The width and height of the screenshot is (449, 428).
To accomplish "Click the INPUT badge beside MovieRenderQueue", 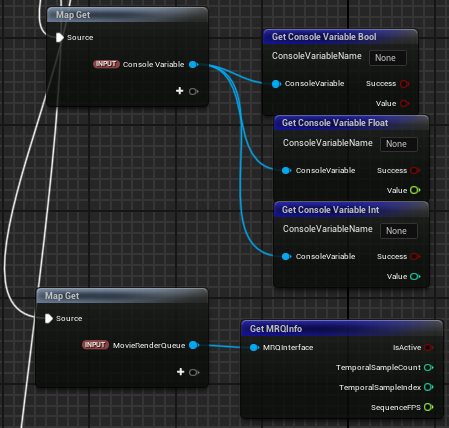I will coord(95,345).
